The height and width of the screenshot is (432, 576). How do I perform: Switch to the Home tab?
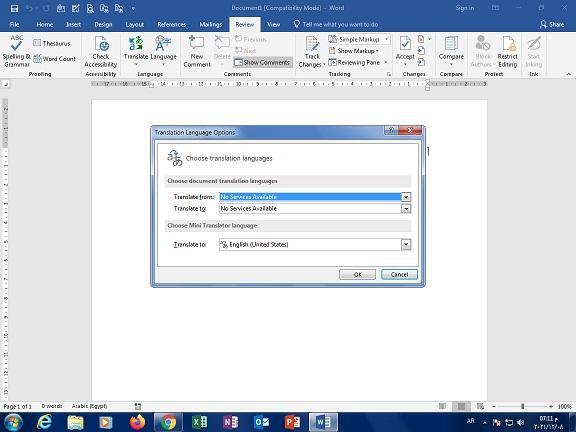tap(45, 25)
